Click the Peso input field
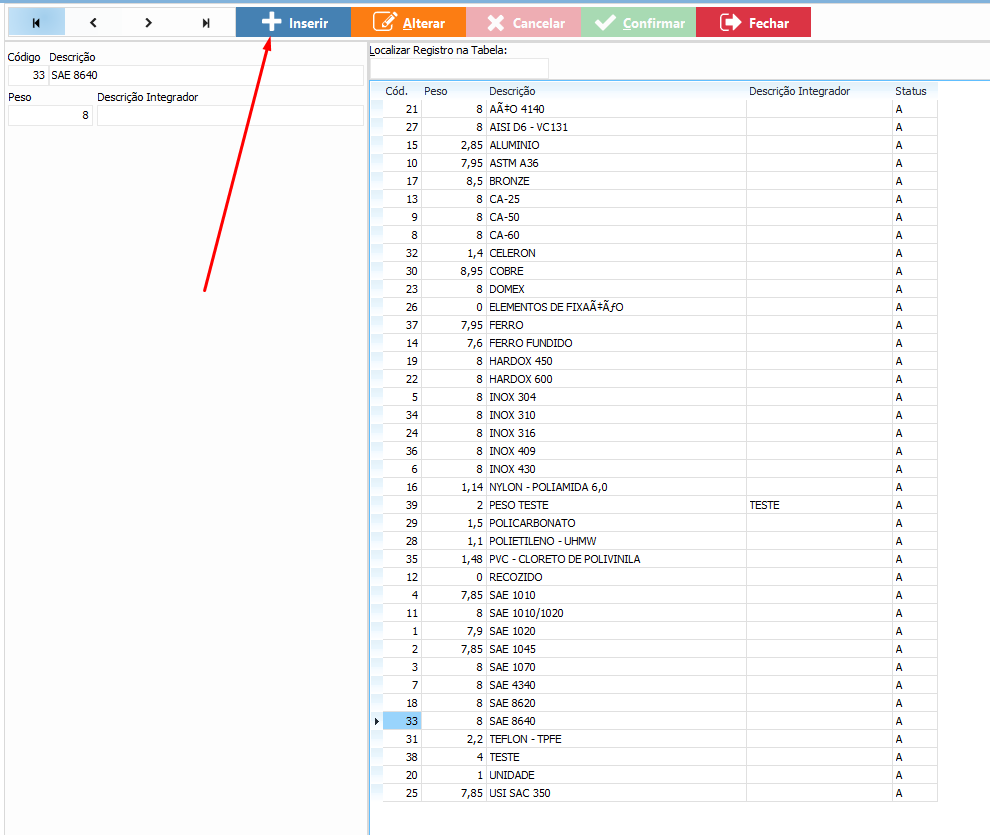This screenshot has width=990, height=835. (x=50, y=116)
